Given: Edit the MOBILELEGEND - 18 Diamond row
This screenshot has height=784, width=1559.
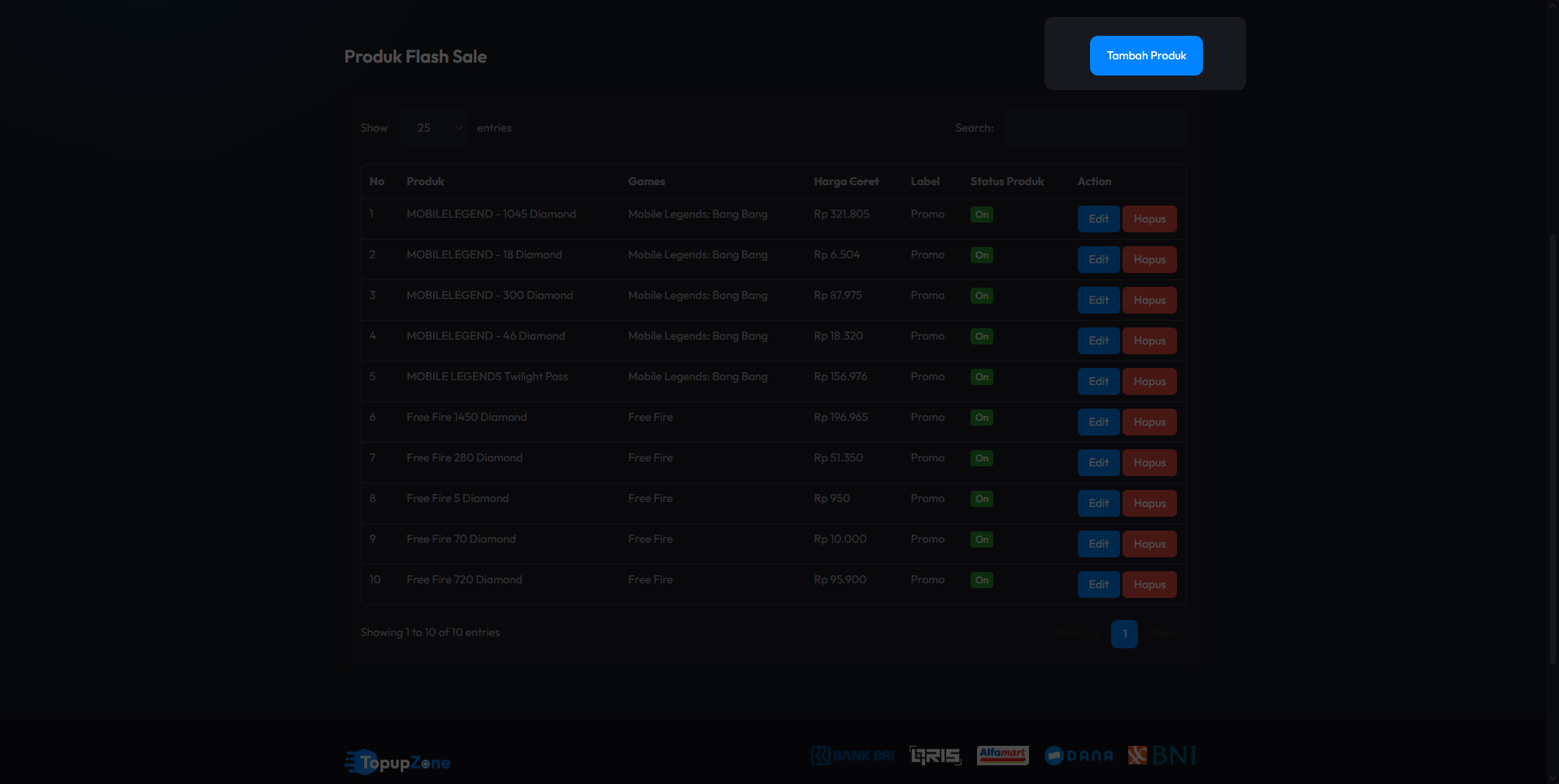Looking at the screenshot, I should point(1099,259).
